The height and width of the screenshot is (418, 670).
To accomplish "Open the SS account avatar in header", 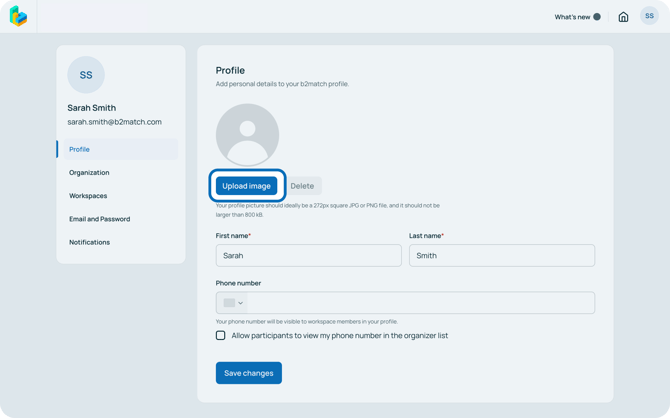I will tap(649, 16).
